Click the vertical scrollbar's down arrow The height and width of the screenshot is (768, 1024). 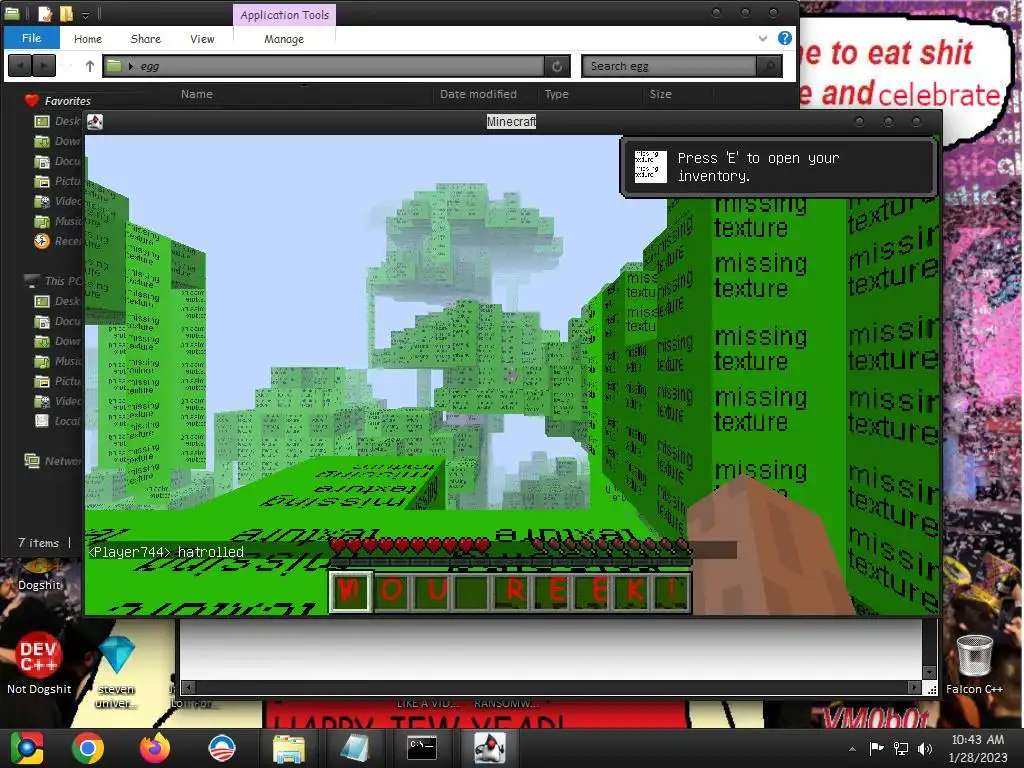point(929,673)
